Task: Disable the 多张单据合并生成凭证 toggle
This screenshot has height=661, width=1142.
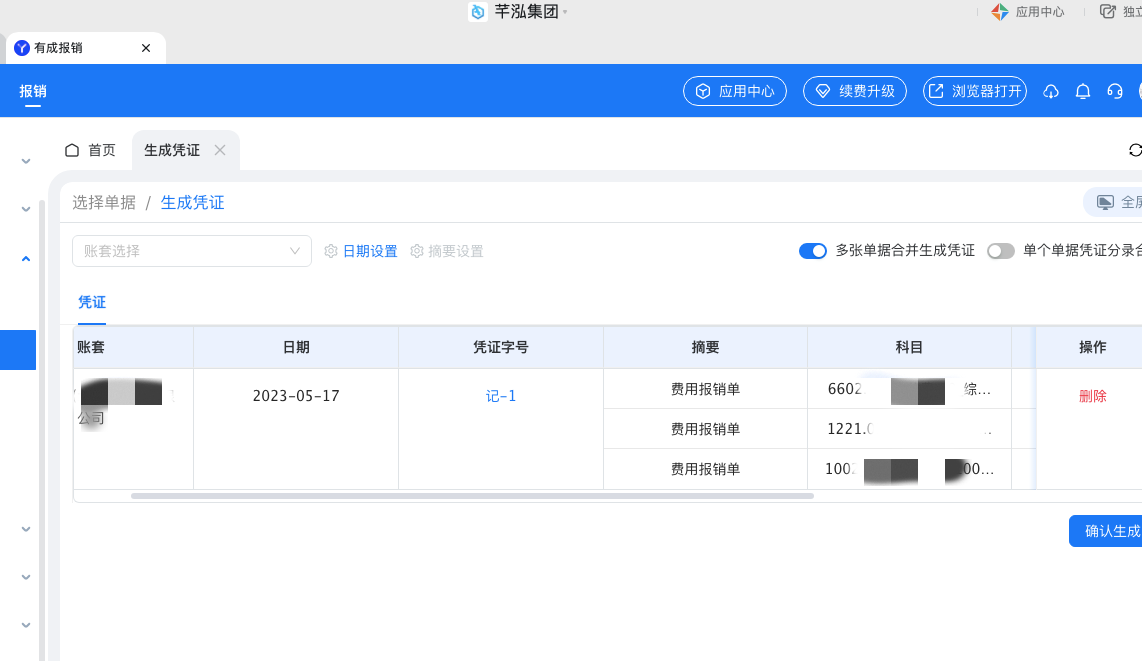Action: tap(813, 251)
